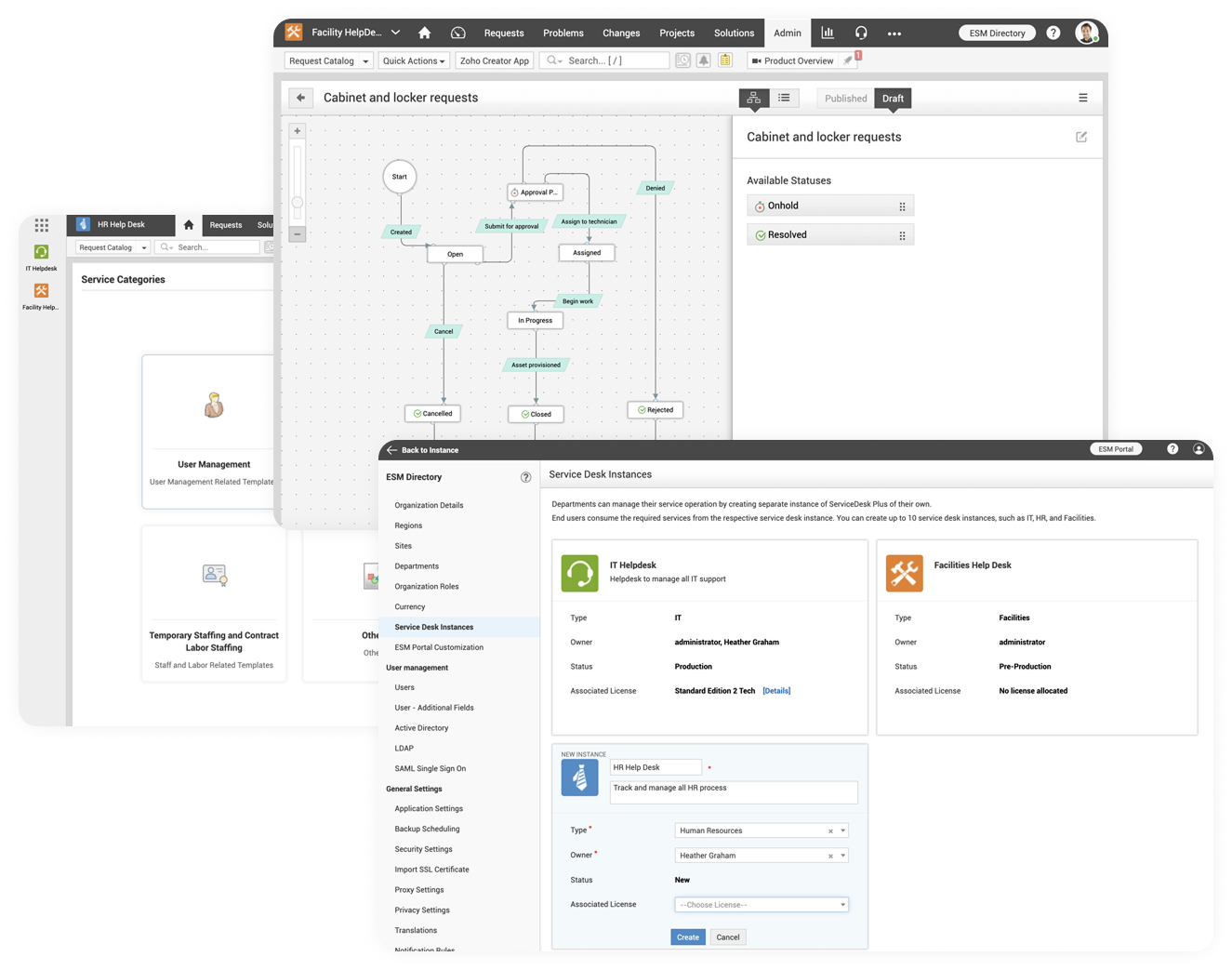This screenshot has width=1232, height=970.
Task: Click the support headset icon
Action: point(861,33)
